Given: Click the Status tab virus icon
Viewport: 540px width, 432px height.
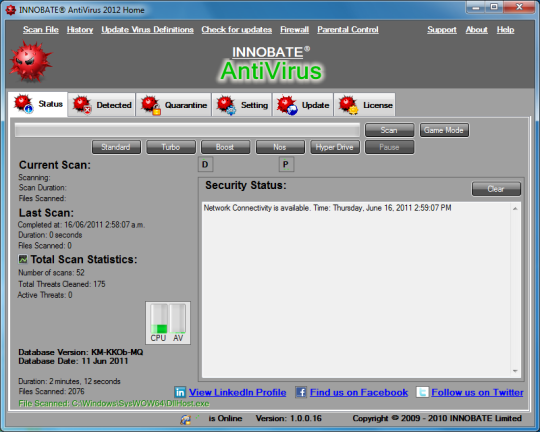Looking at the screenshot, I should [23, 104].
